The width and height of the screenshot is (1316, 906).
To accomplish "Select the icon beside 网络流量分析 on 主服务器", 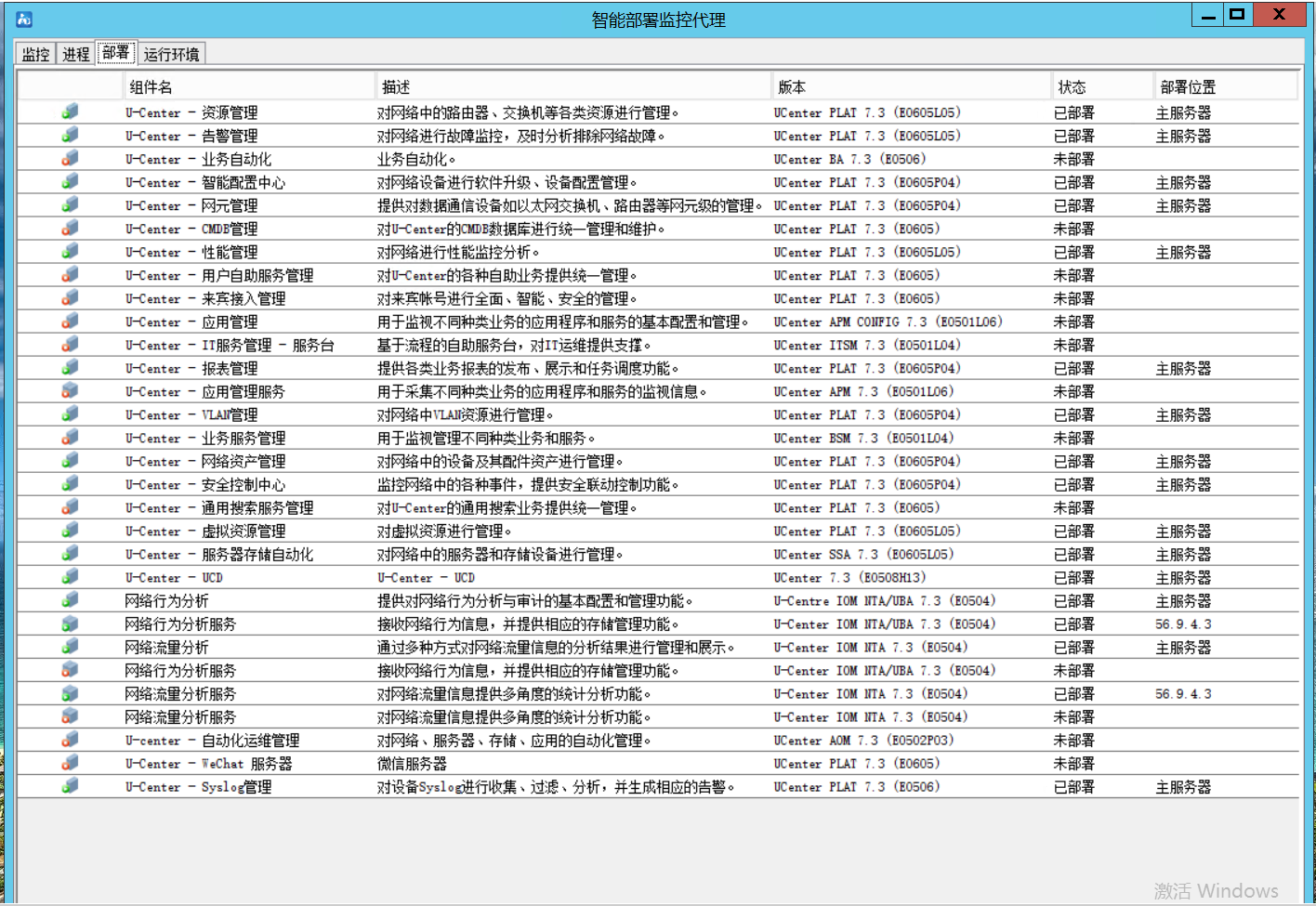I will pyautogui.click(x=71, y=646).
